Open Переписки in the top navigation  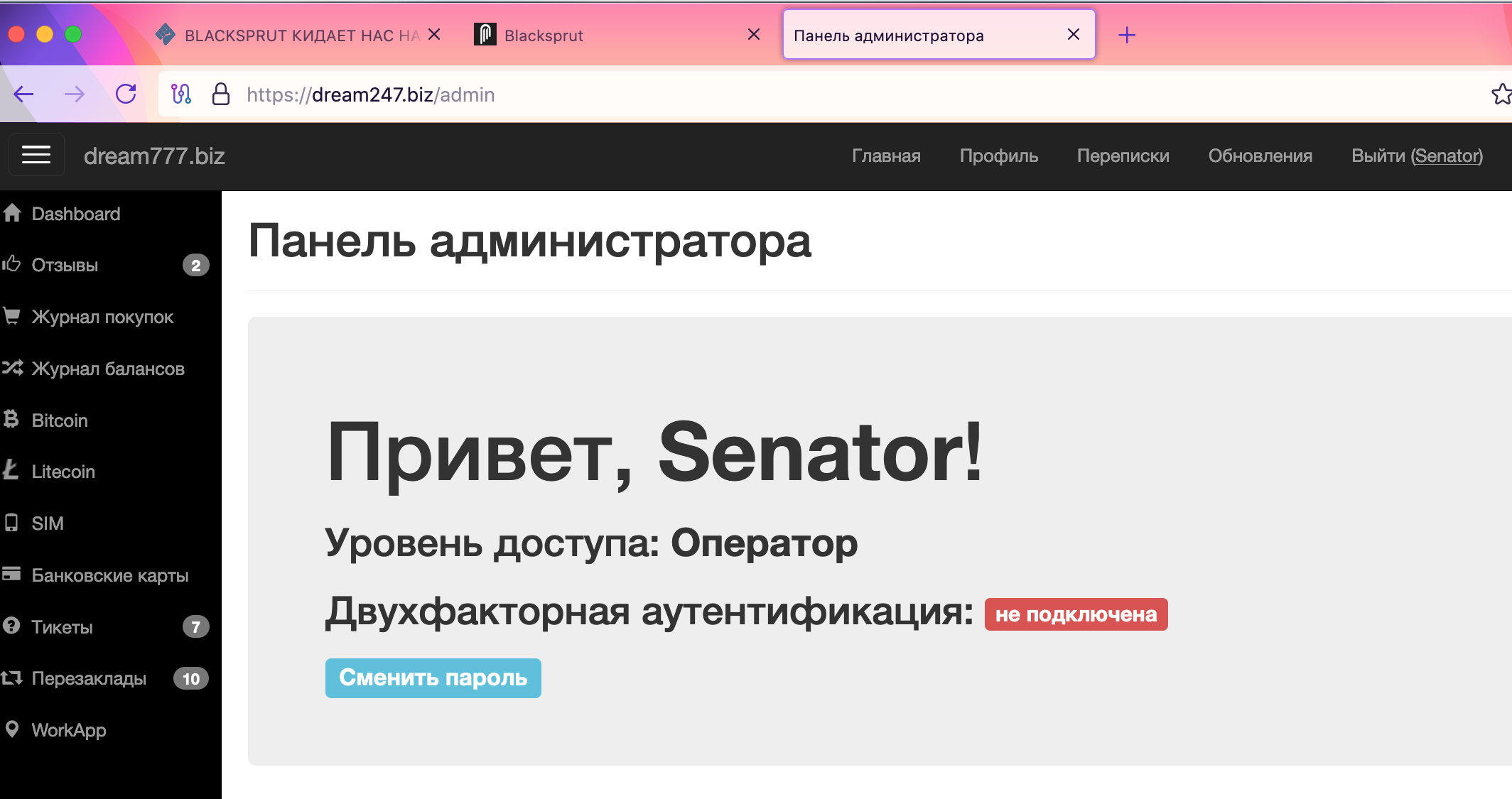1123,156
